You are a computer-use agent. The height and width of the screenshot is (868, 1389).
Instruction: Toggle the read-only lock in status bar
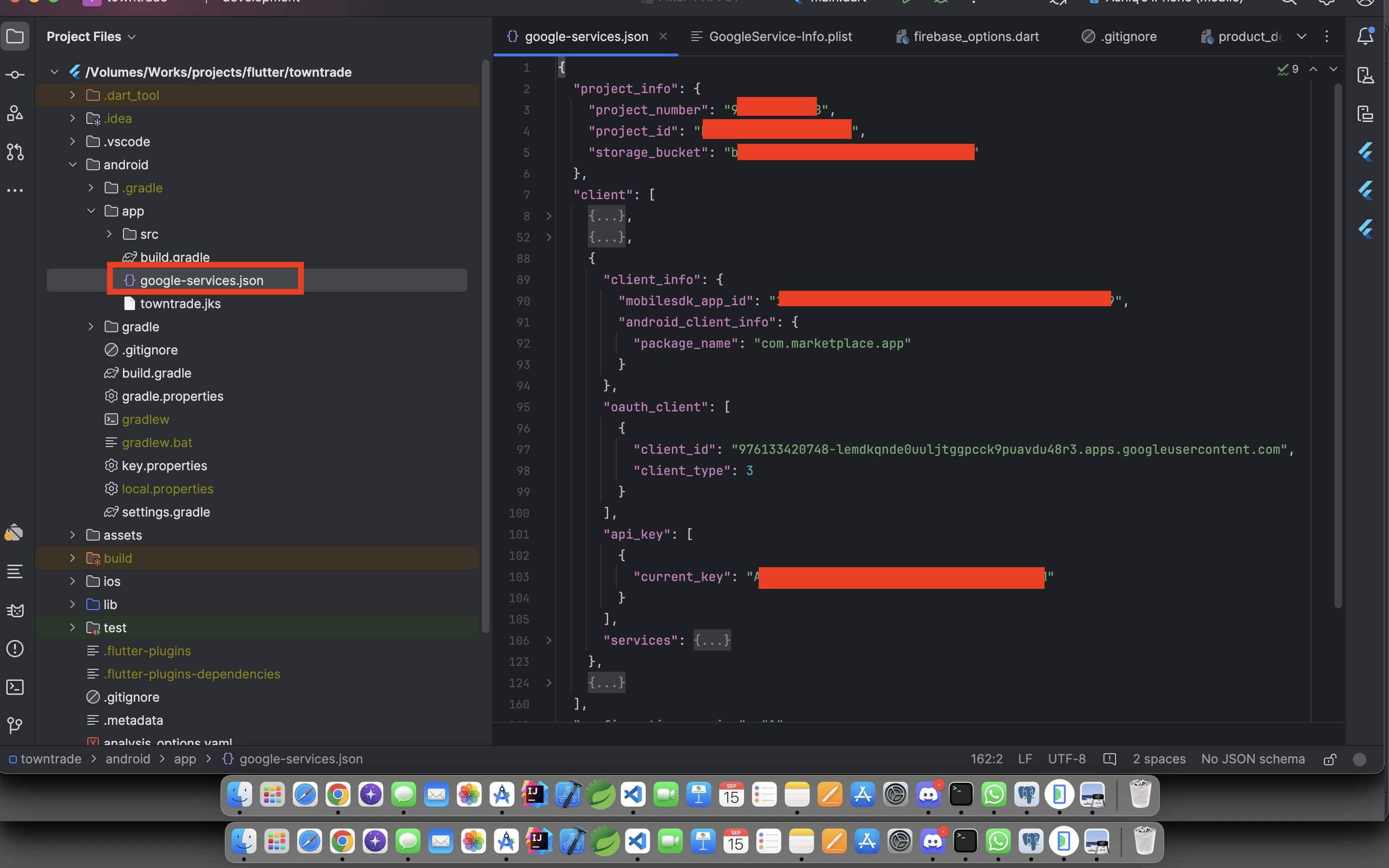[x=1330, y=759]
